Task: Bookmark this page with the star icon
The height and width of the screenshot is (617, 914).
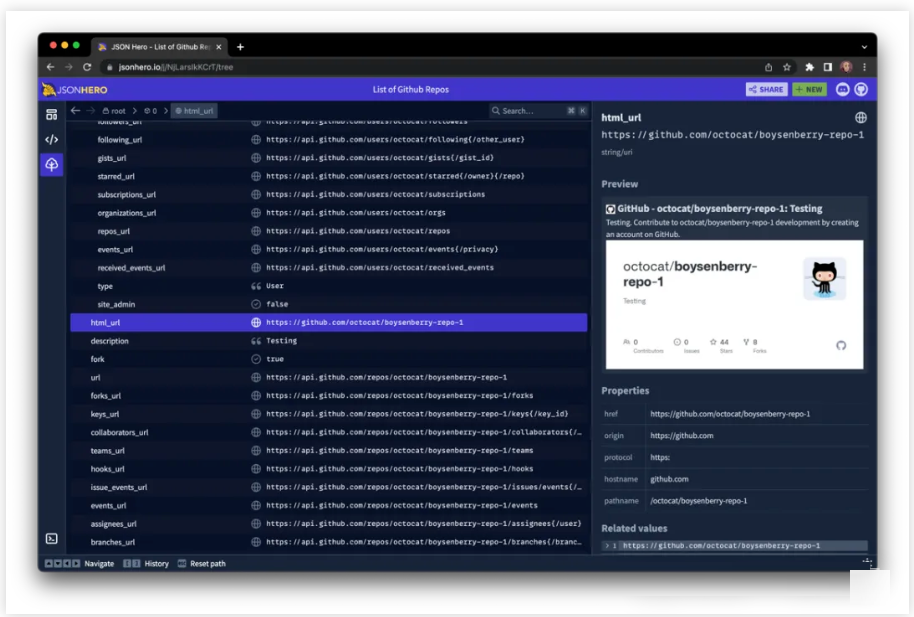Action: [788, 67]
